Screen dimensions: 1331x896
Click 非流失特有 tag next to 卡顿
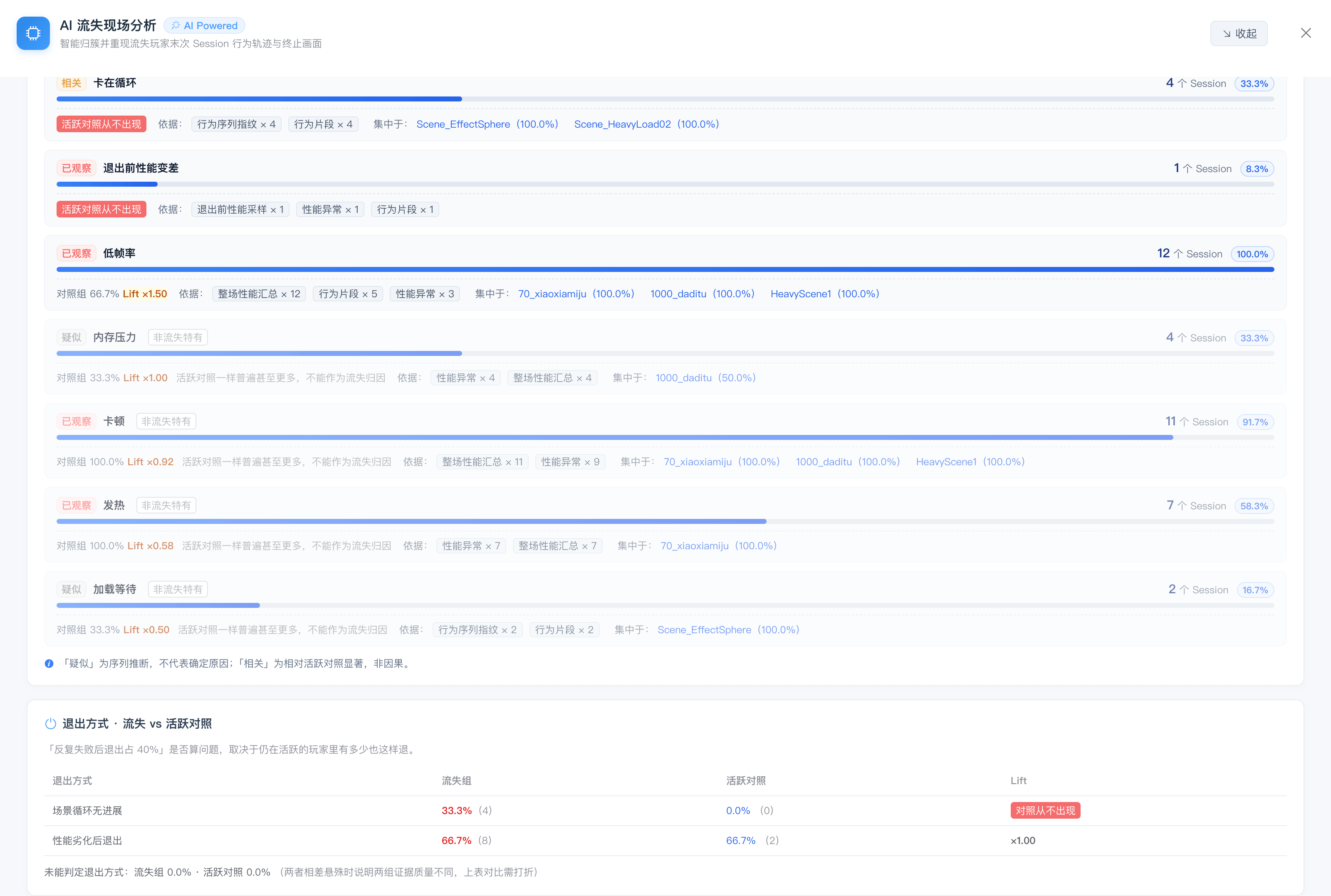point(166,421)
